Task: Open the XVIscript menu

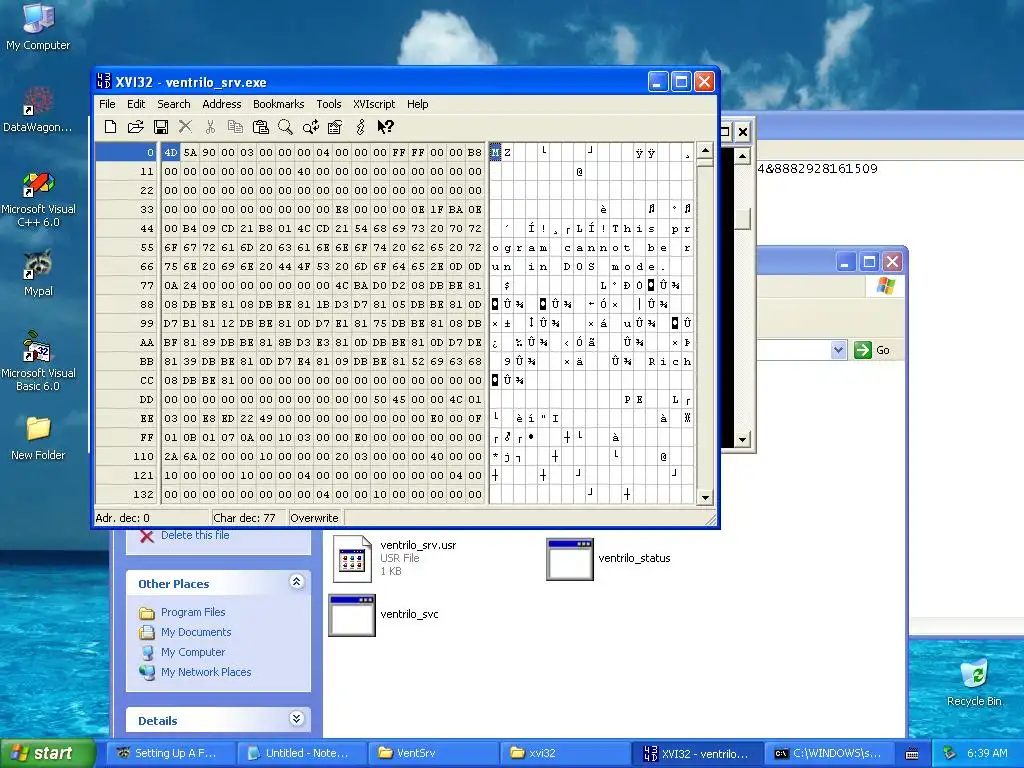Action: (x=374, y=104)
